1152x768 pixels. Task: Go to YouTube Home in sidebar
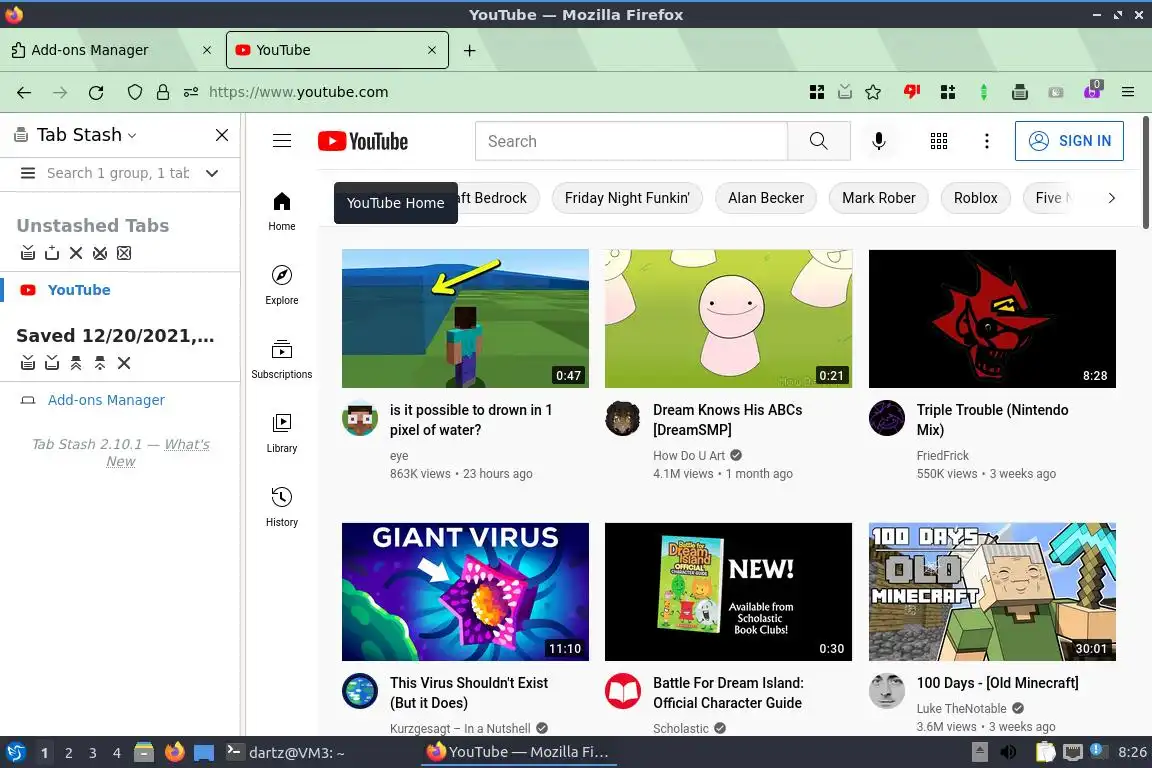(x=282, y=211)
